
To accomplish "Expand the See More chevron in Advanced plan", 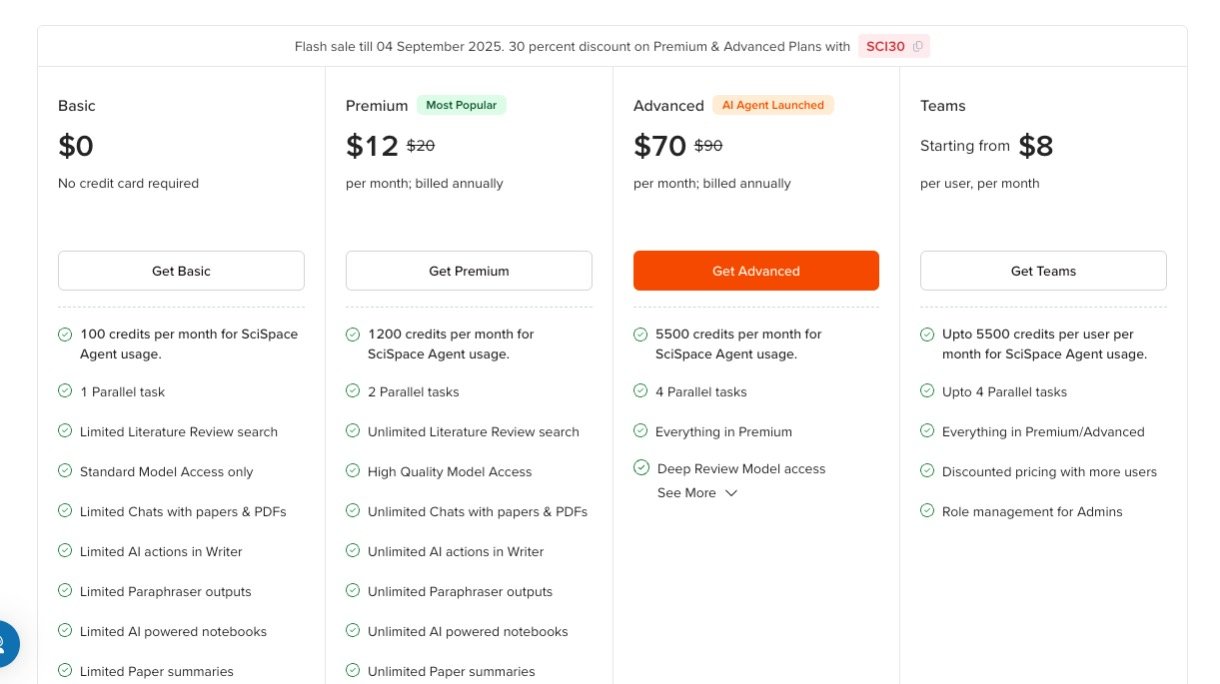I will coord(731,493).
